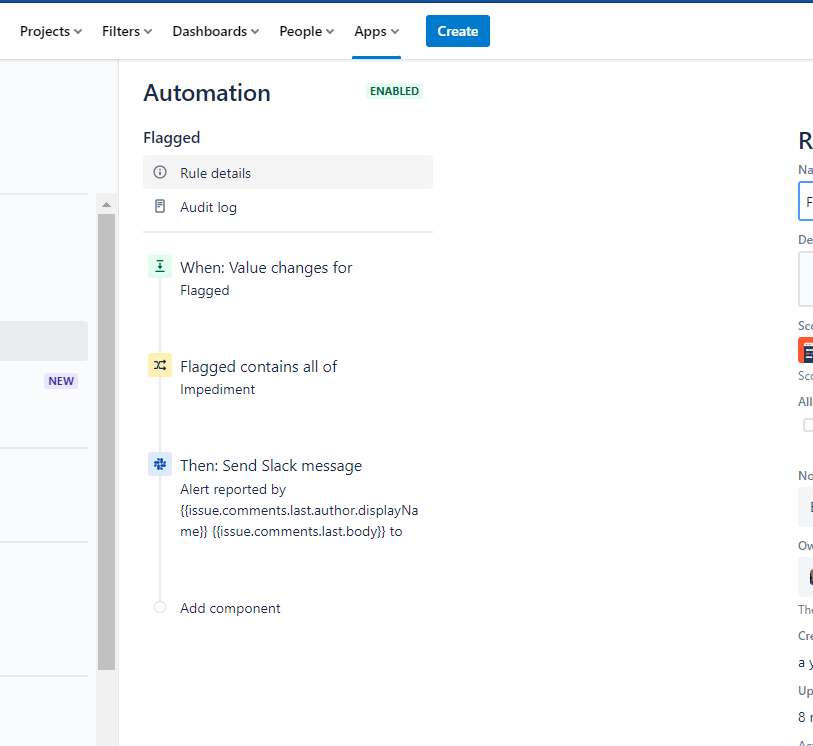Open the When: Value changes for trigger
Image resolution: width=813 pixels, height=746 pixels.
pyautogui.click(x=266, y=268)
